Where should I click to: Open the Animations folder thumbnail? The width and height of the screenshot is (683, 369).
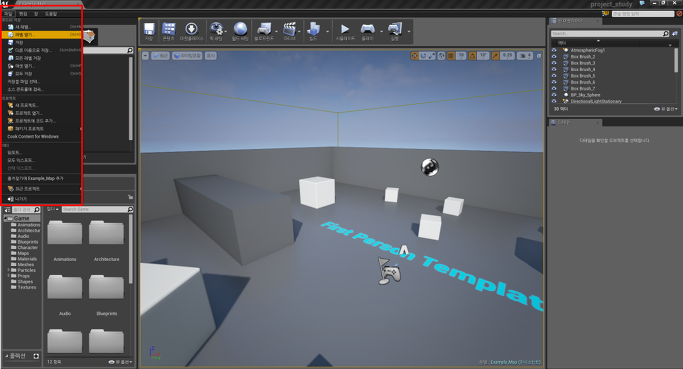coord(65,233)
